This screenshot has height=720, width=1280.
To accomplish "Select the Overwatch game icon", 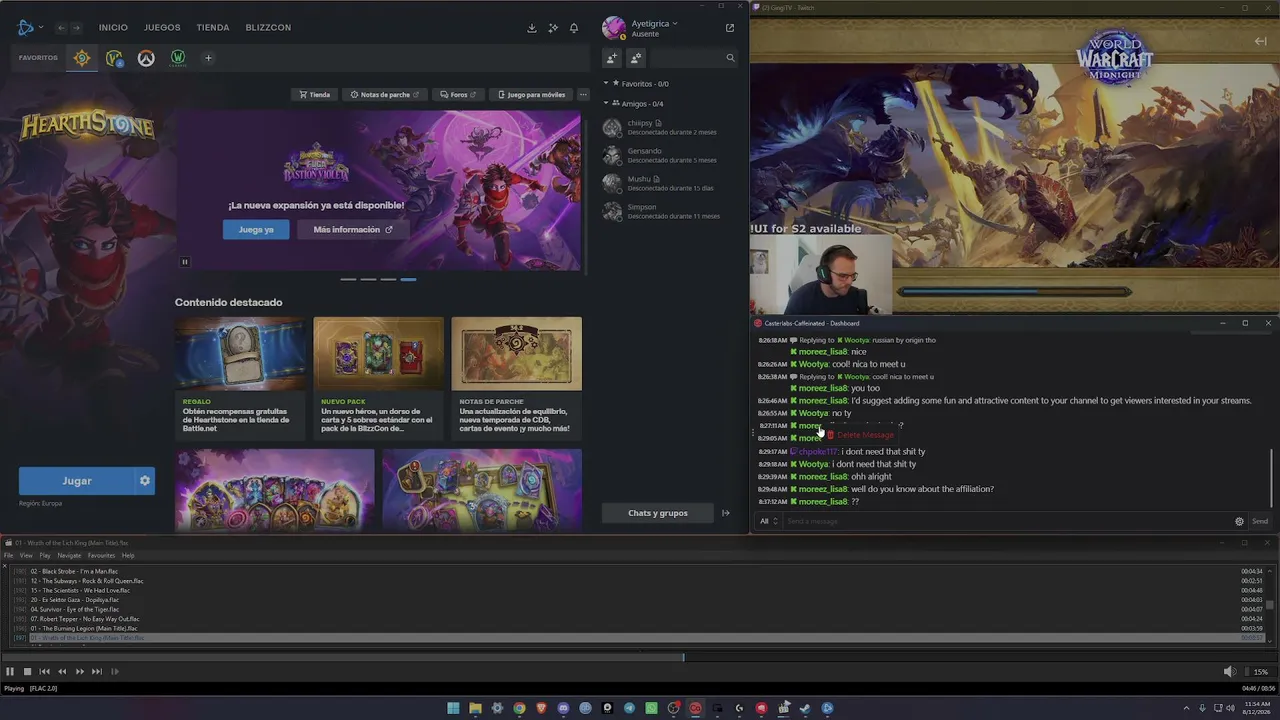I will (146, 58).
